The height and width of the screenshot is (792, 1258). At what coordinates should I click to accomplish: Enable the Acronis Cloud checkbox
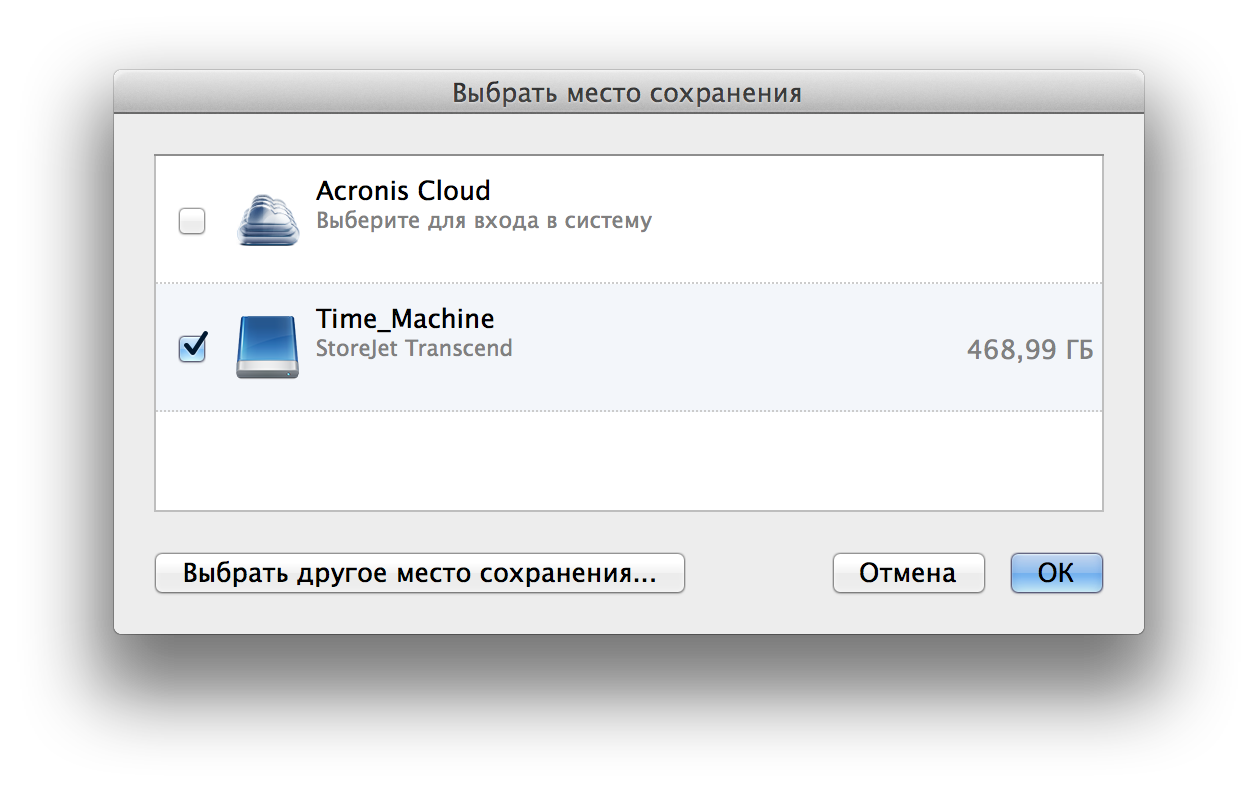[x=192, y=221]
